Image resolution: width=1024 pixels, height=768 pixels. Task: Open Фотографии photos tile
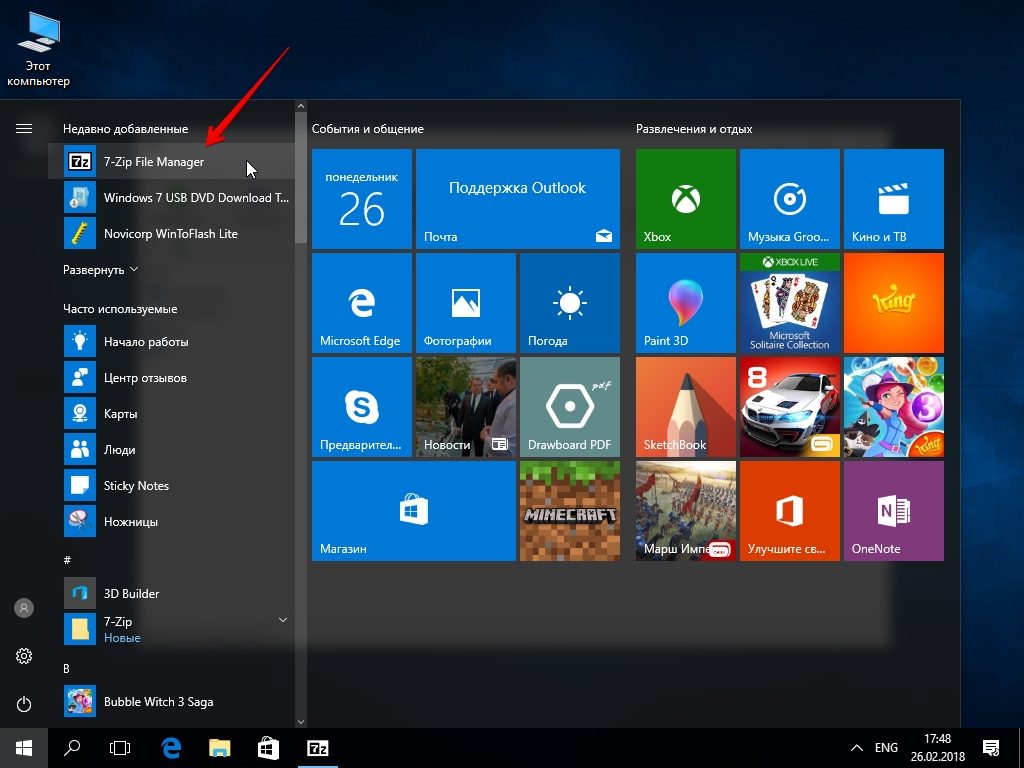[466, 303]
